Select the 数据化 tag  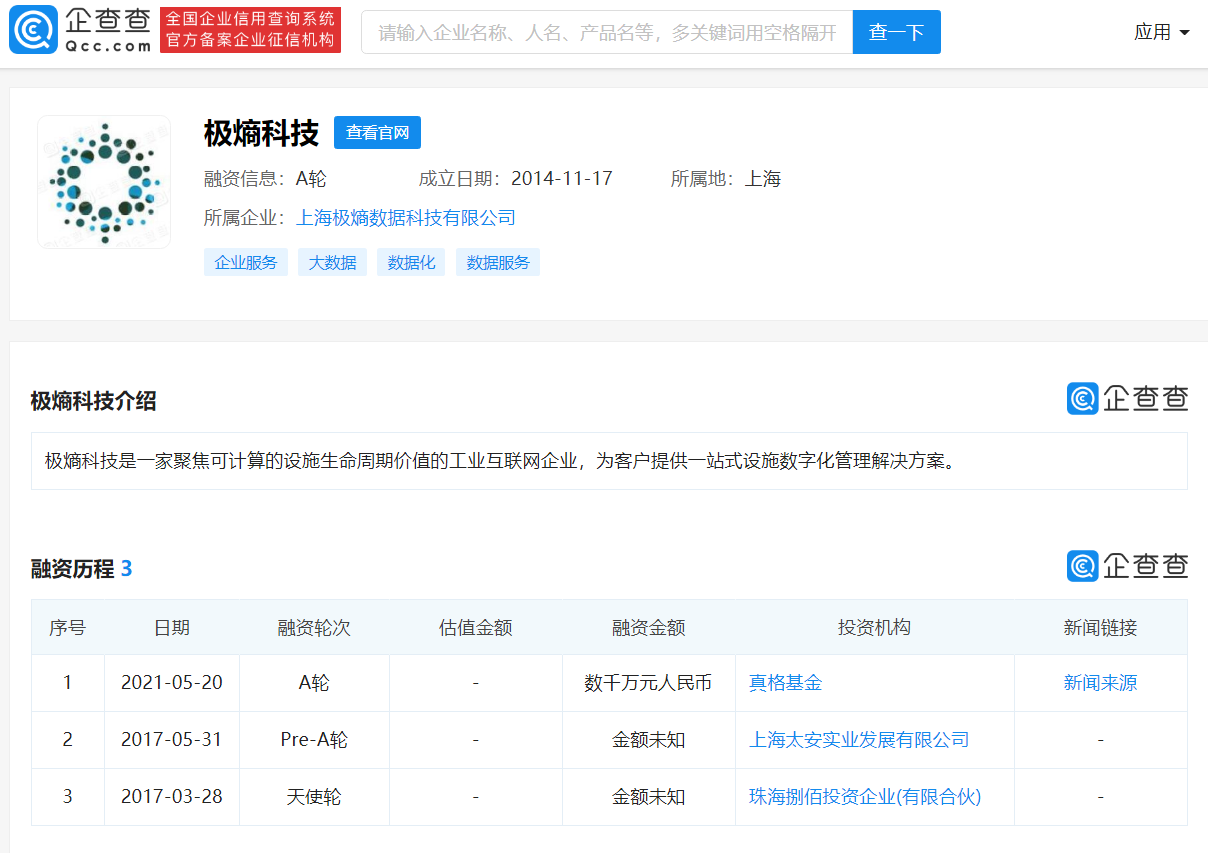411,262
